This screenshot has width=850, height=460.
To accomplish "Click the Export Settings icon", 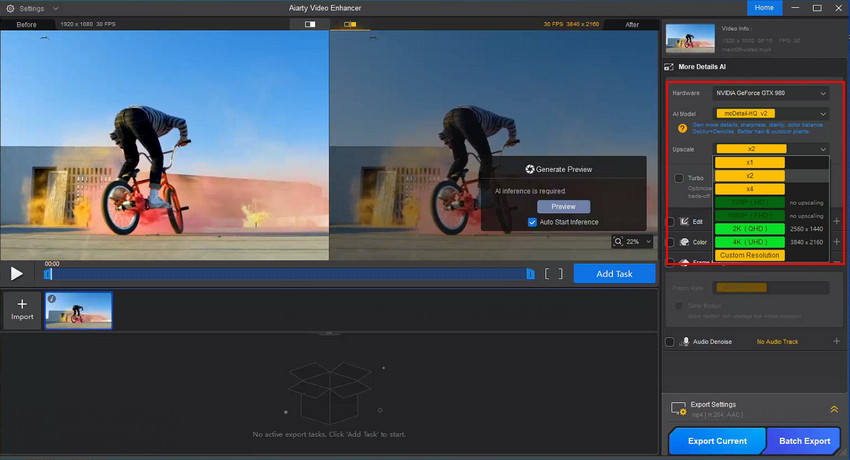I will click(x=678, y=409).
